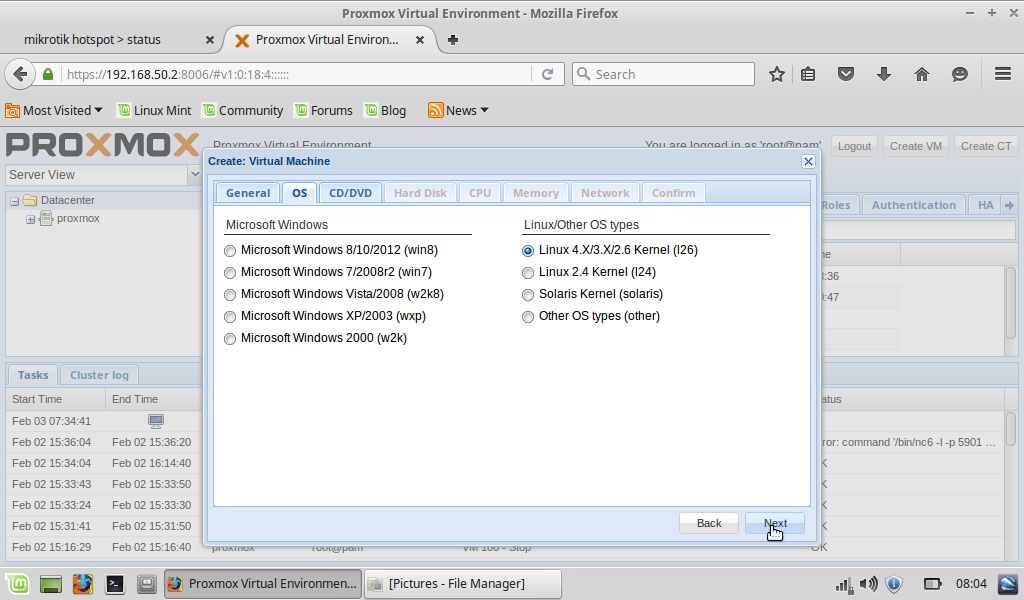This screenshot has height=600, width=1024.
Task: Close the mikrotik hotspot tab
Action: coord(210,40)
